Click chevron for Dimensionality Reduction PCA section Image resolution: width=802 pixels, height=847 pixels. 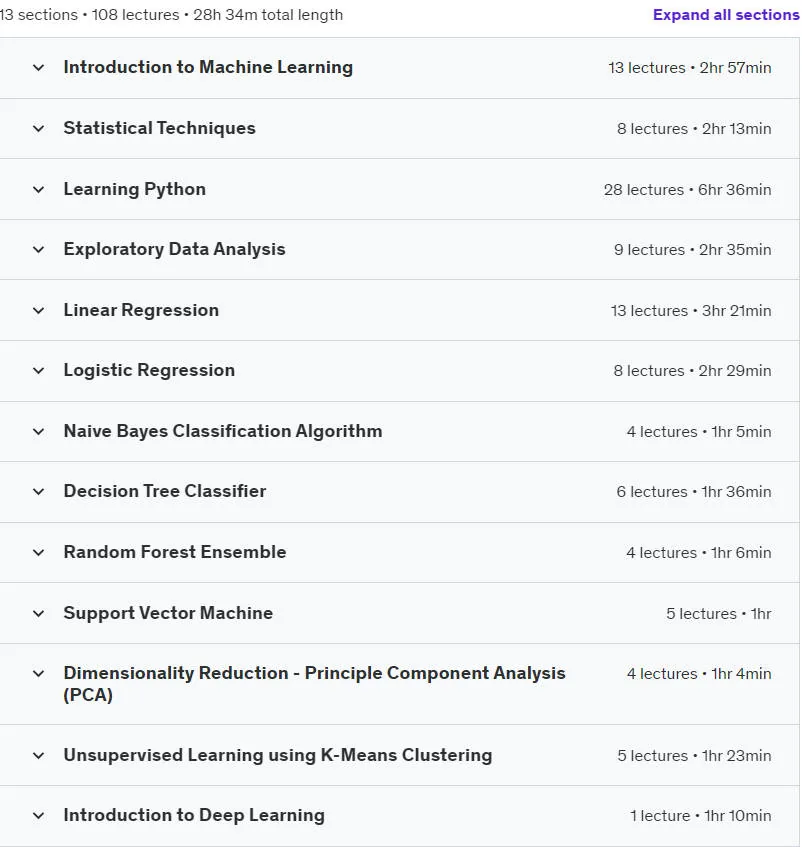[x=38, y=674]
